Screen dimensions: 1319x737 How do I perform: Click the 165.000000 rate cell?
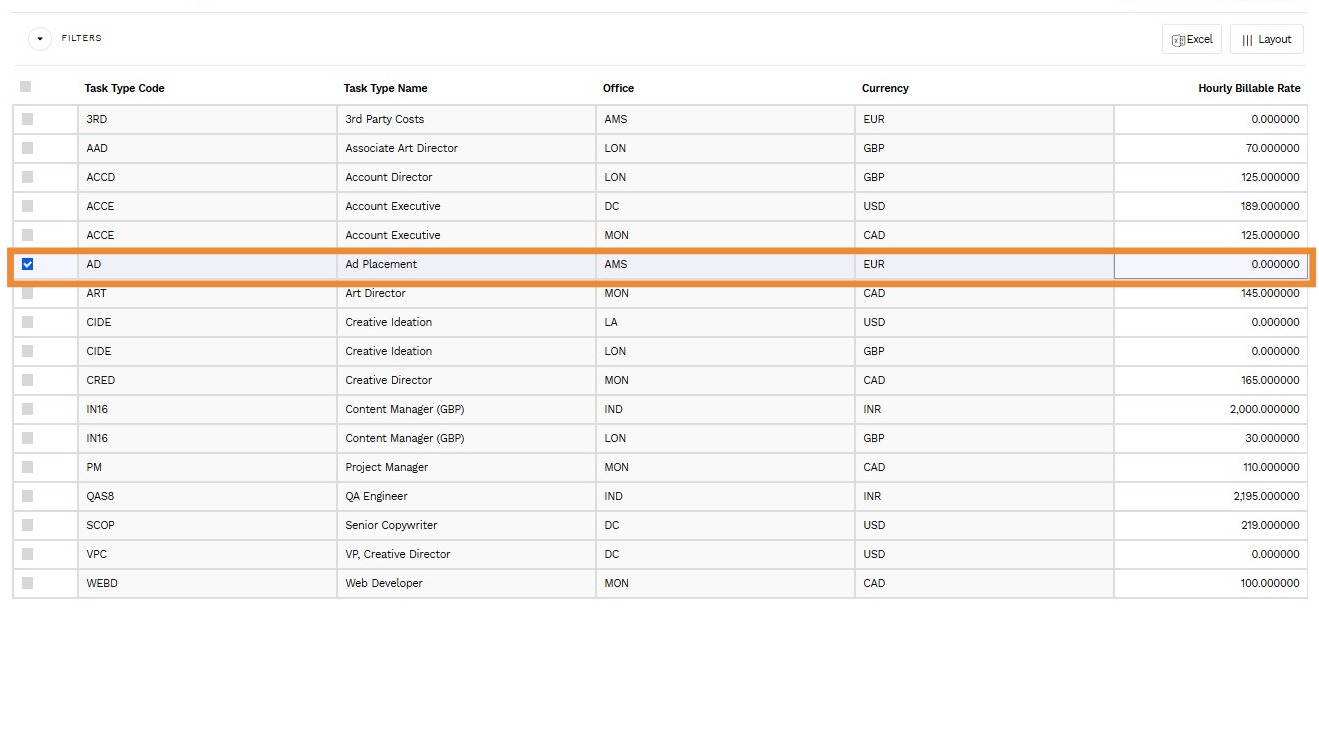pyautogui.click(x=1210, y=380)
